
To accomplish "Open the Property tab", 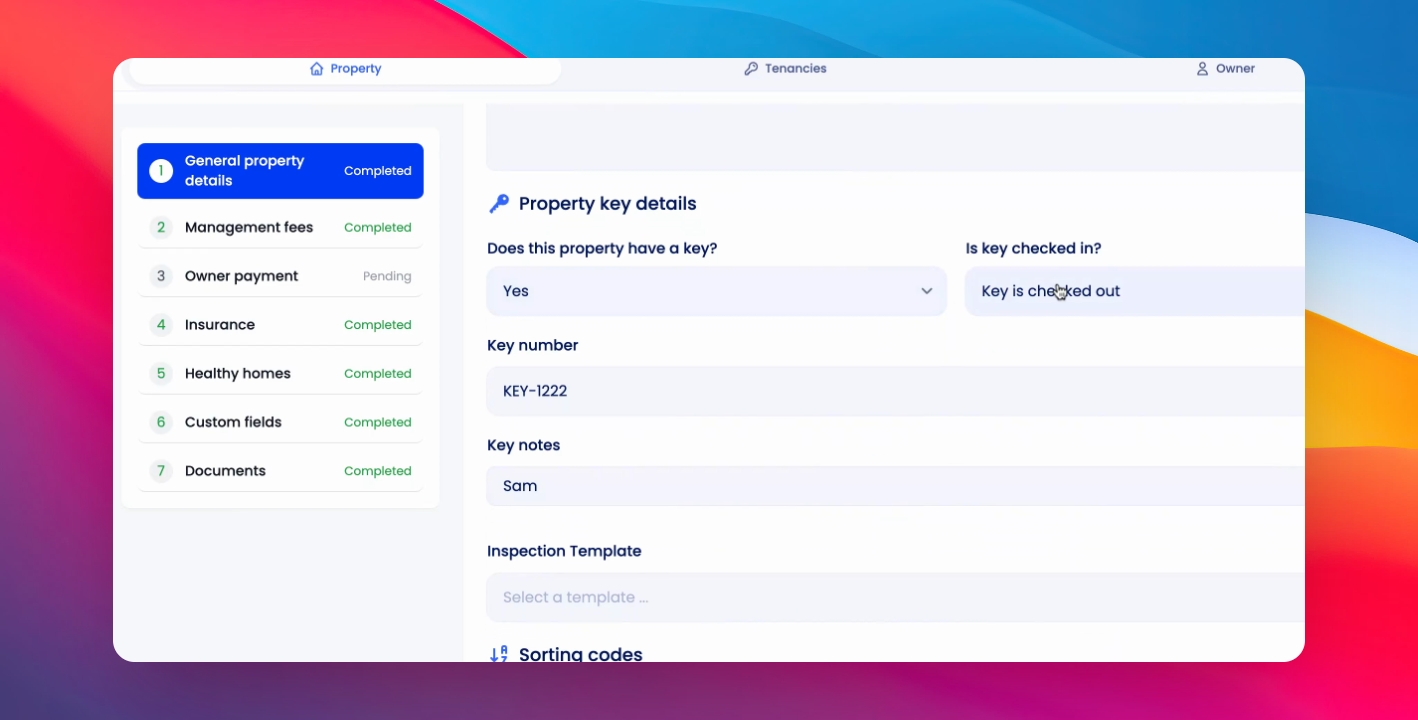I will coord(345,69).
